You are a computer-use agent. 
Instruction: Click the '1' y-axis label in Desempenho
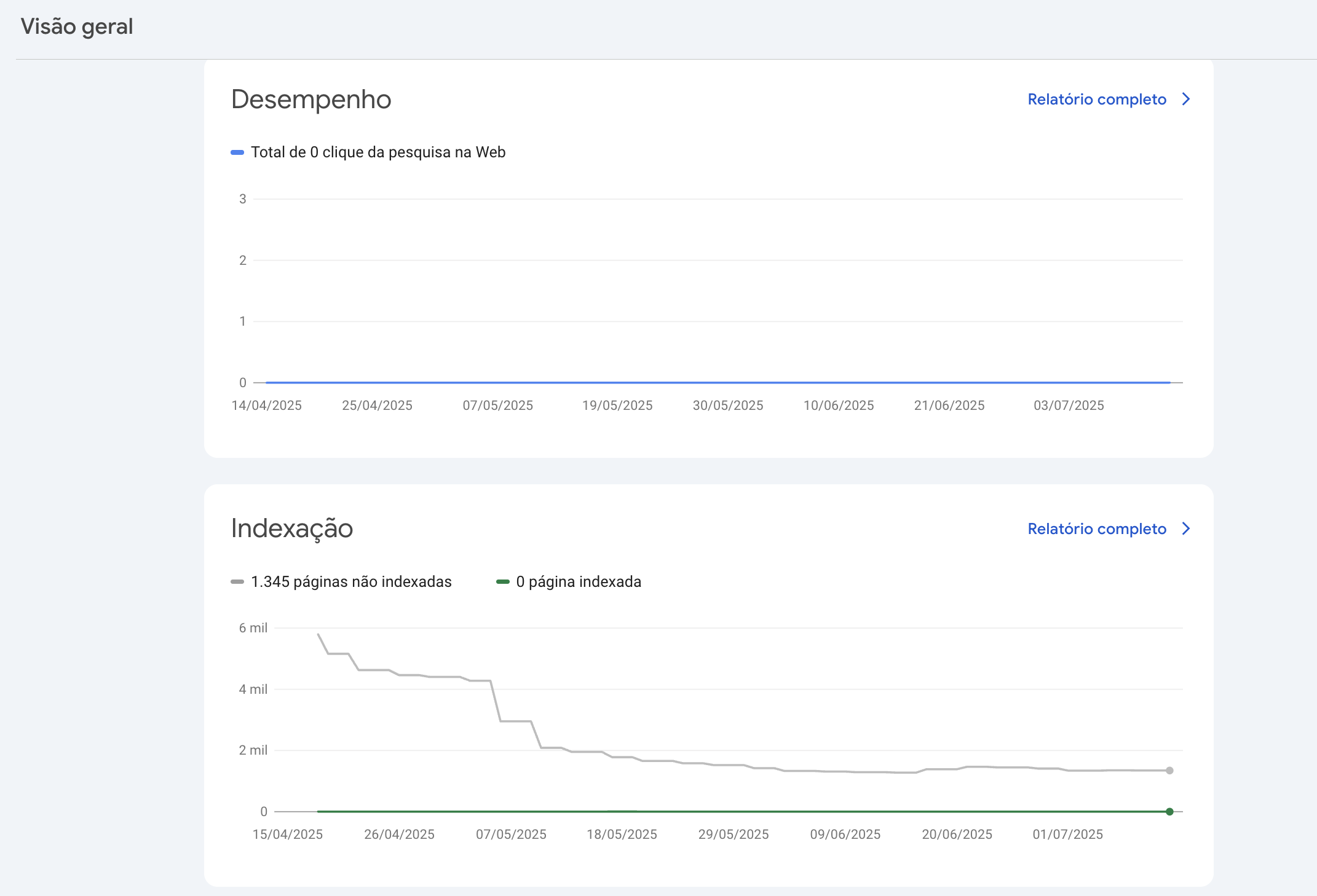(x=243, y=321)
